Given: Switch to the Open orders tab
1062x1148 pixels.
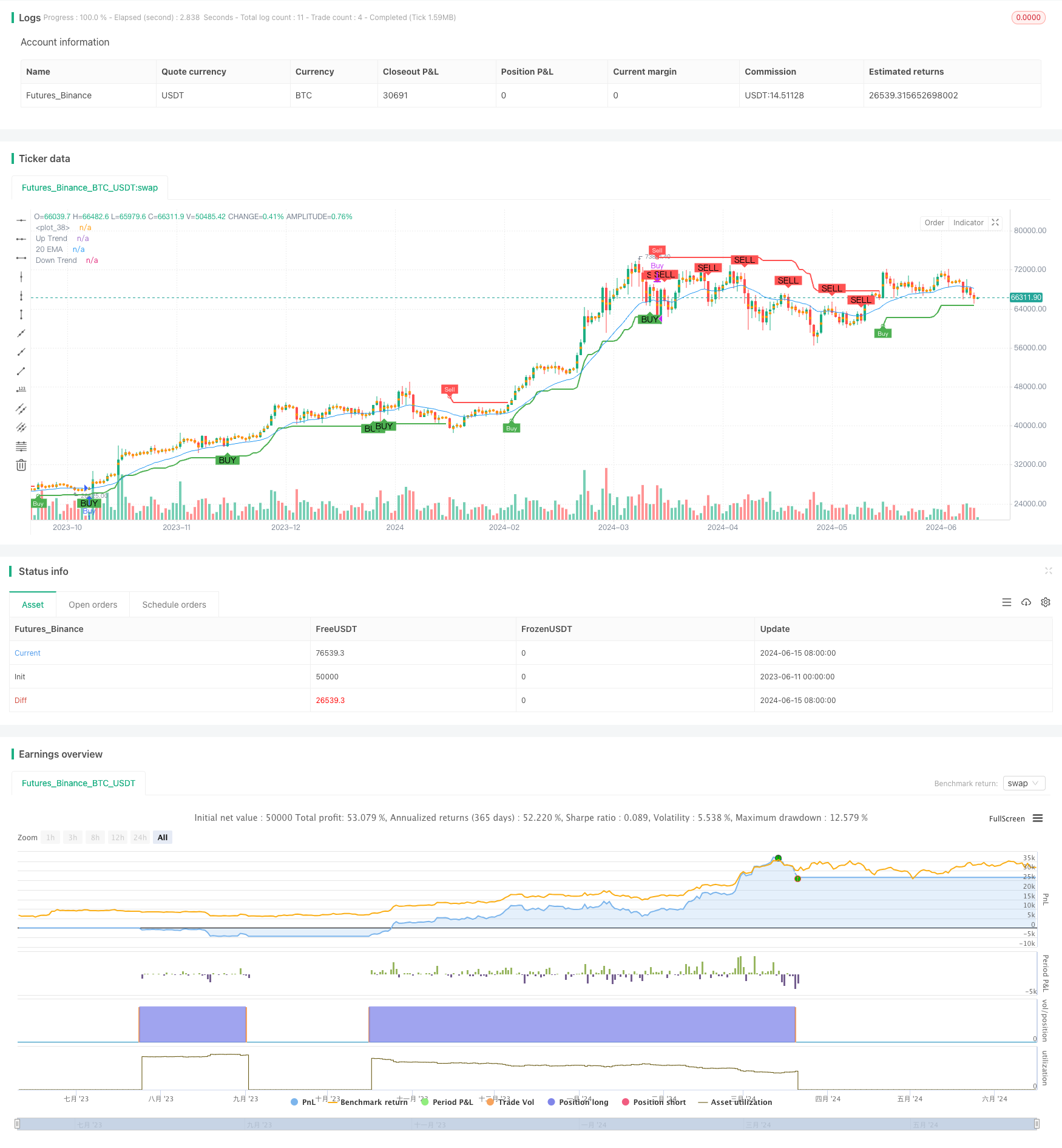Looking at the screenshot, I should pyautogui.click(x=93, y=605).
